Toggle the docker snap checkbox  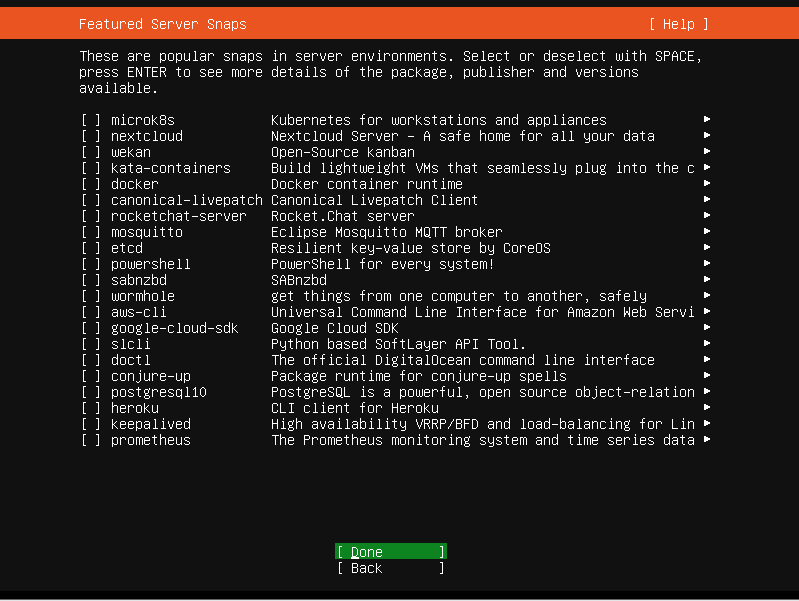click(91, 184)
